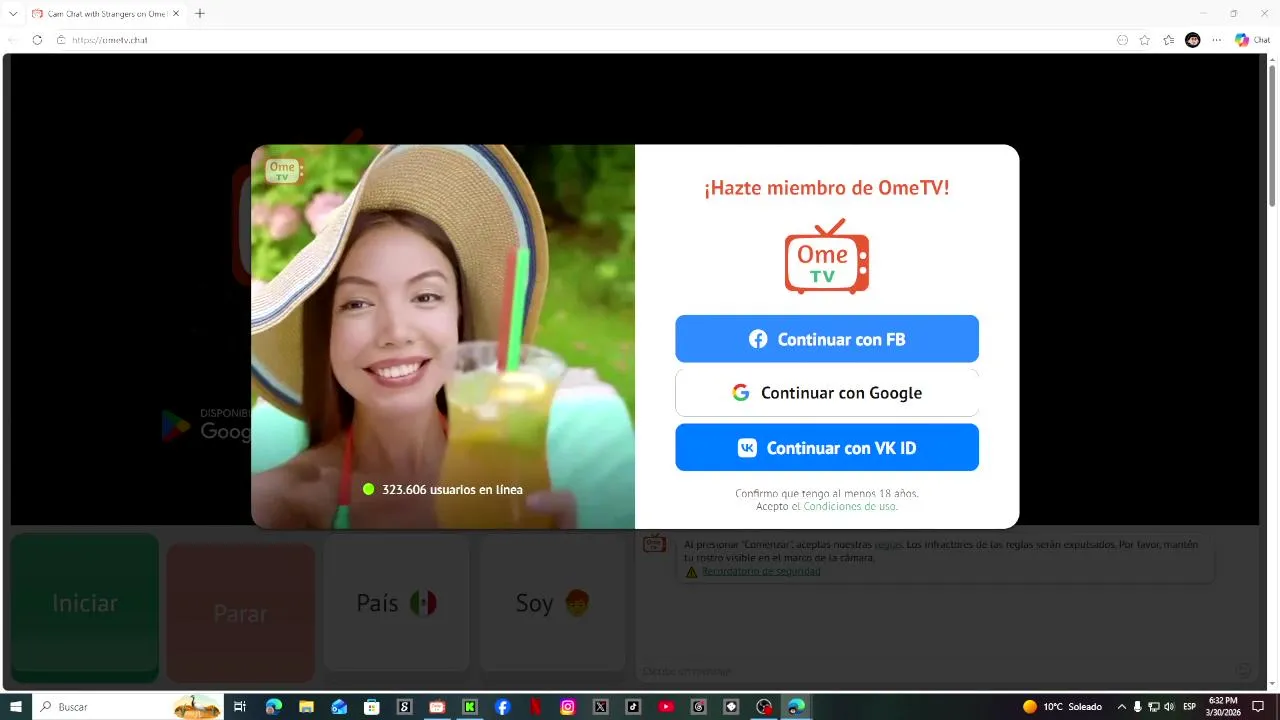Open the Mail app in taskbar
1280x720 pixels.
point(339,706)
